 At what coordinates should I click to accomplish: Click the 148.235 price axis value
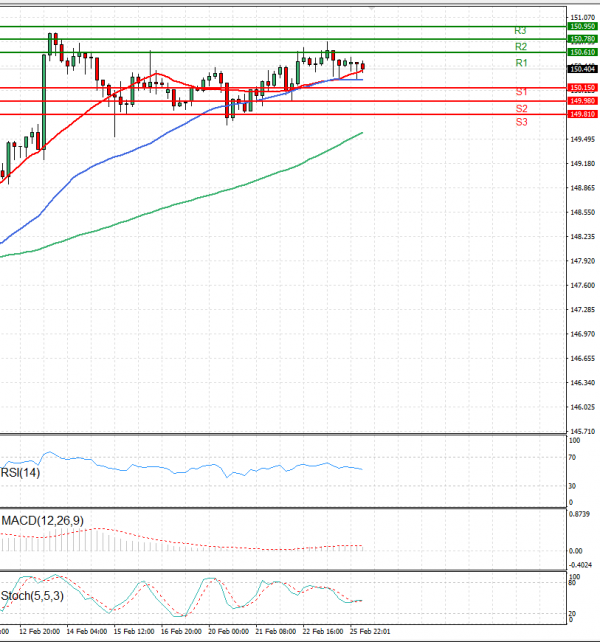point(582,237)
